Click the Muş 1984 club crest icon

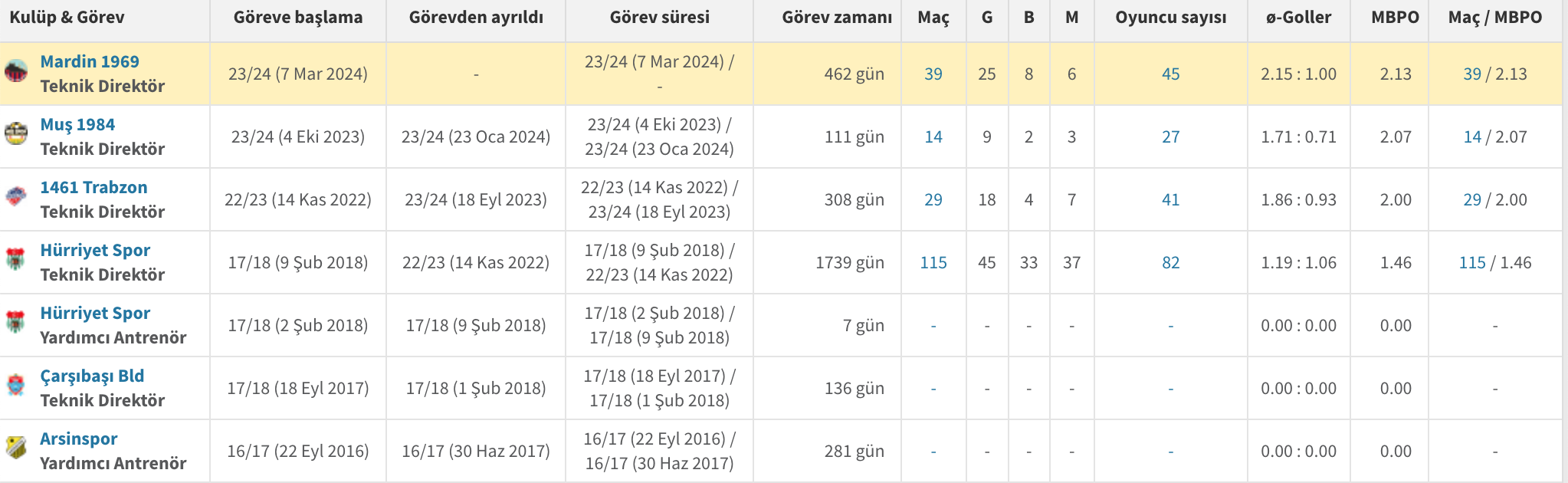coord(16,133)
